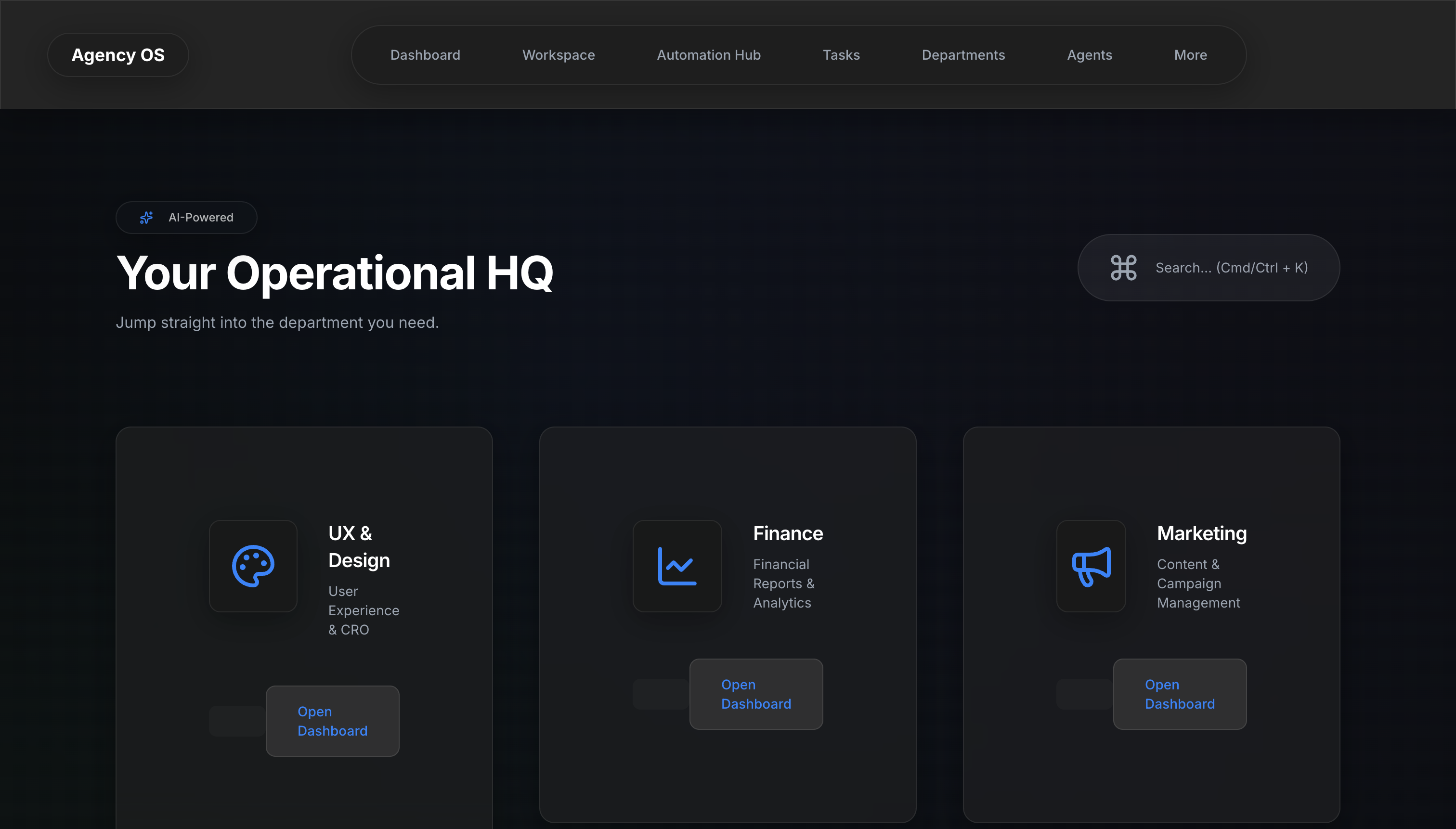Screen dimensions: 1456x829
Task: Click the AI-Powered badge
Action: [x=186, y=217]
